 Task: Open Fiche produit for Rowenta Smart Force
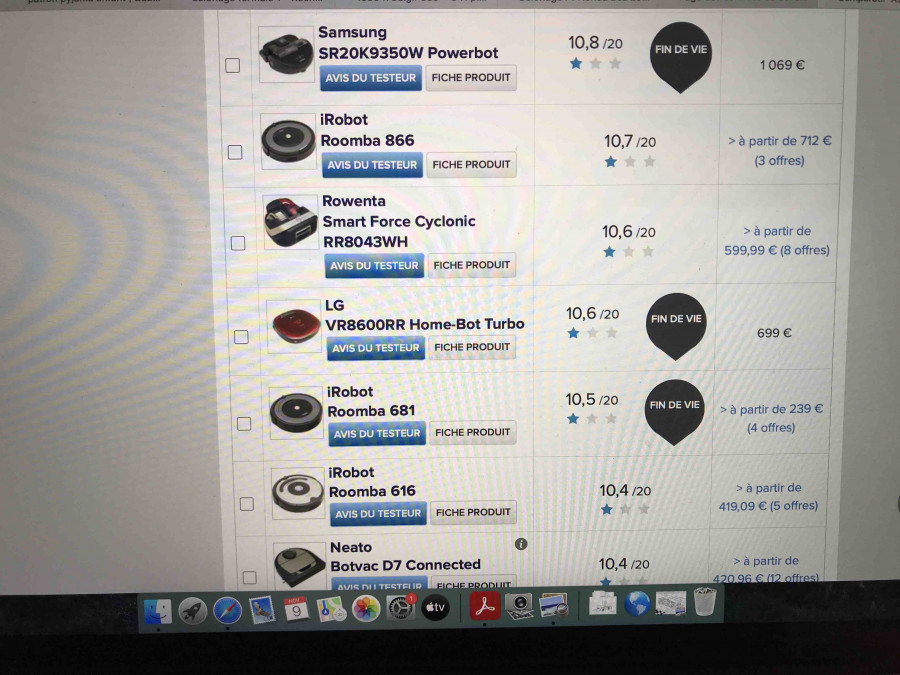coord(472,265)
